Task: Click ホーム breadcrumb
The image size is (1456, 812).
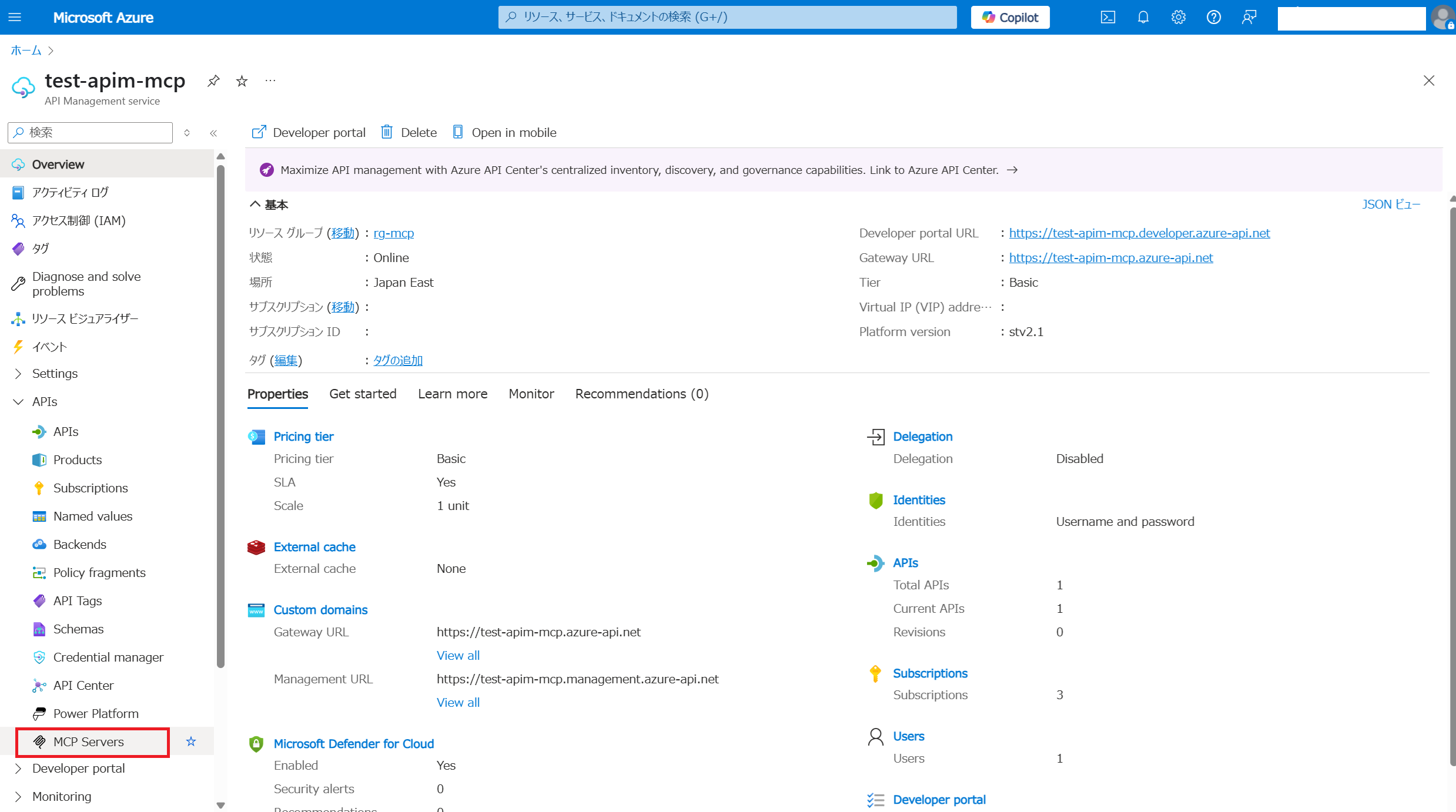Action: pos(26,51)
